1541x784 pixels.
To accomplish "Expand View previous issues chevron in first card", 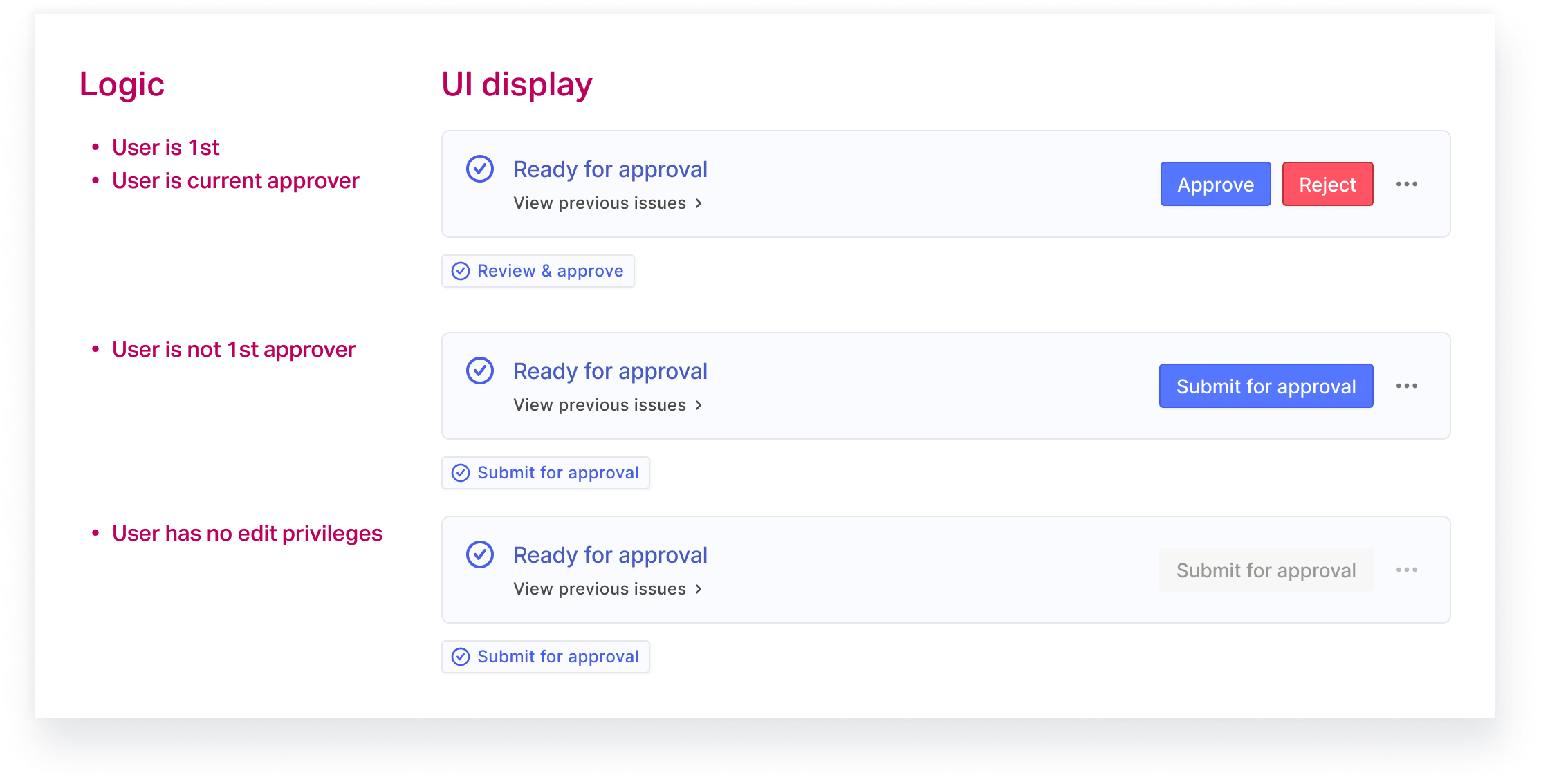I will tap(699, 203).
